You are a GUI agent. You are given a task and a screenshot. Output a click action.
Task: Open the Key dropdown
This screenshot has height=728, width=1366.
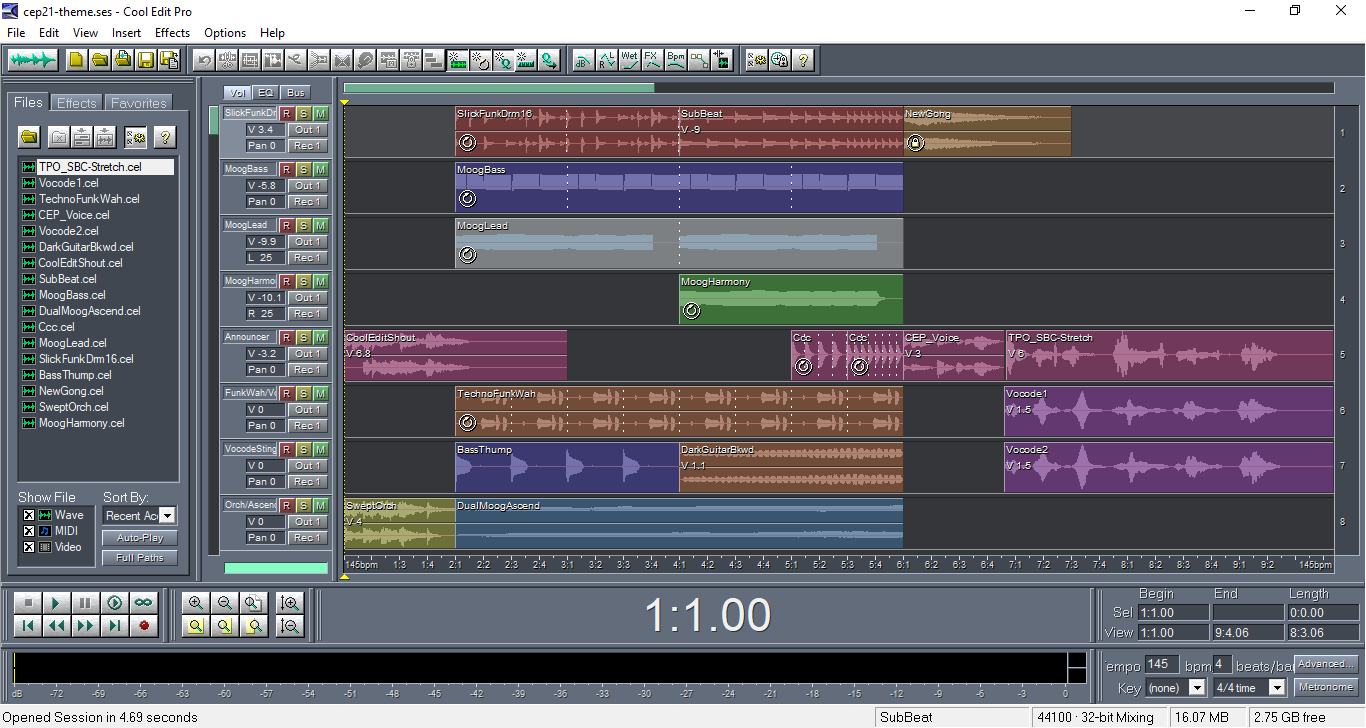click(x=1197, y=688)
